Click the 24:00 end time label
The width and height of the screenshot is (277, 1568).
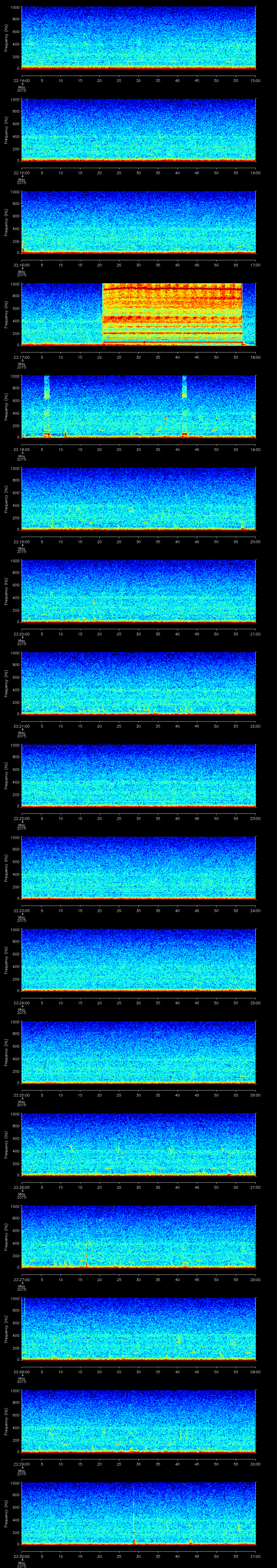click(x=256, y=910)
